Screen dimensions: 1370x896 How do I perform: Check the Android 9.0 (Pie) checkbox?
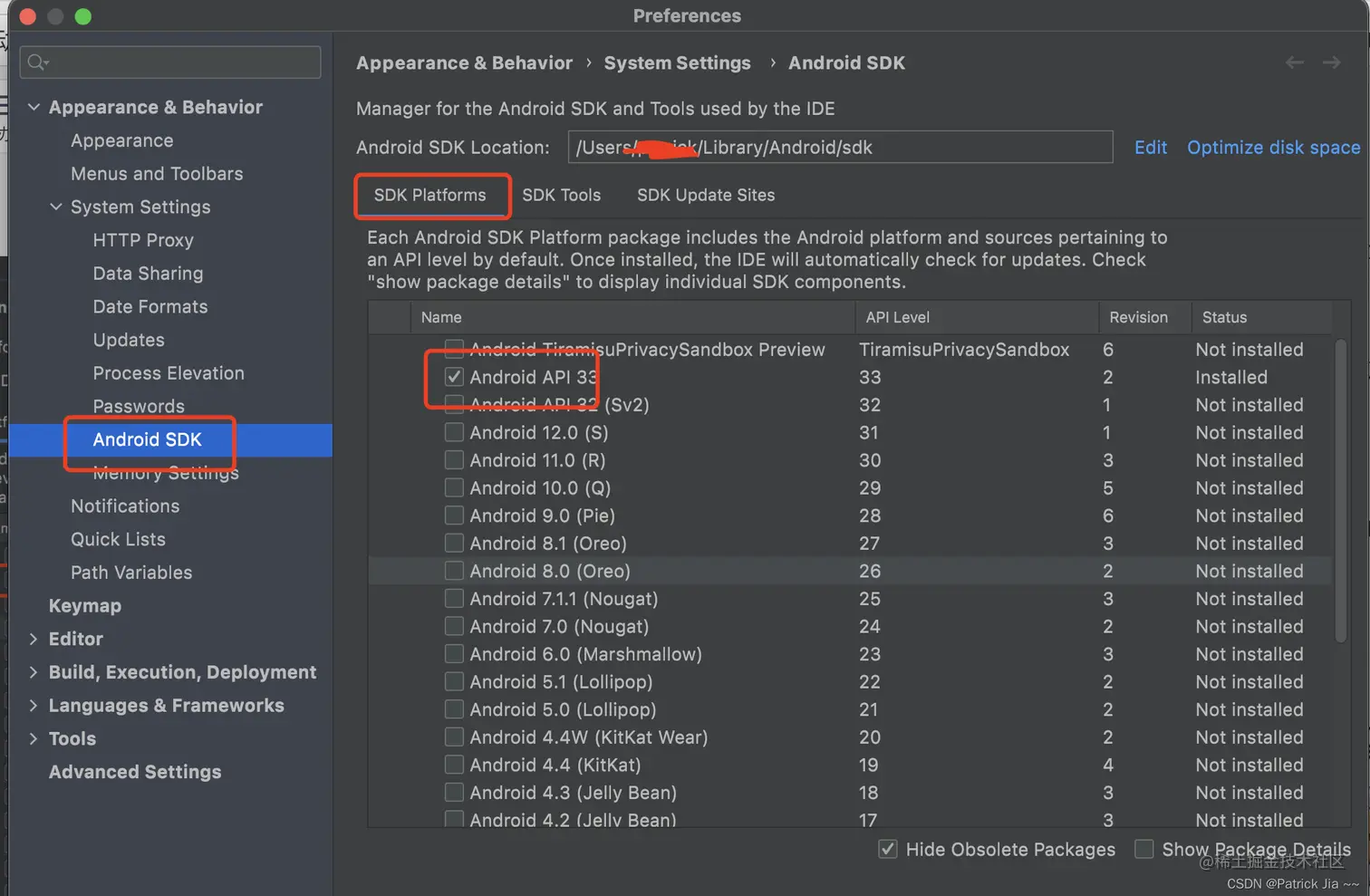pos(454,515)
